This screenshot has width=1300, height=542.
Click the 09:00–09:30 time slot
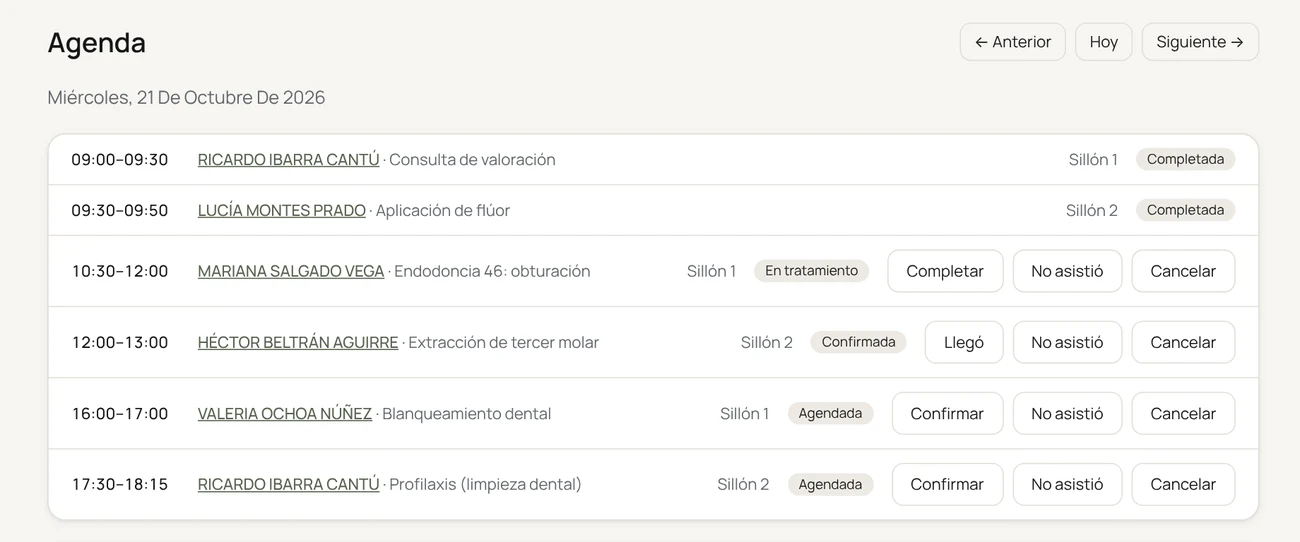click(120, 159)
